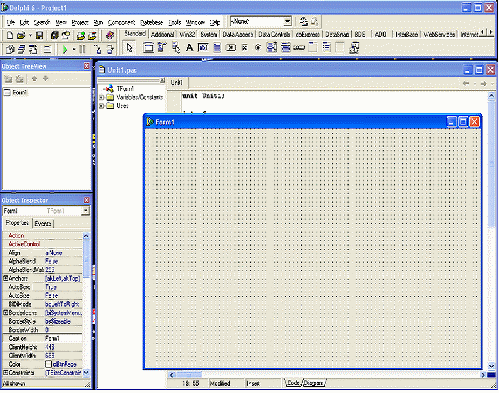Click the Remove file from project icon
This screenshot has height=393, width=499.
92,35
